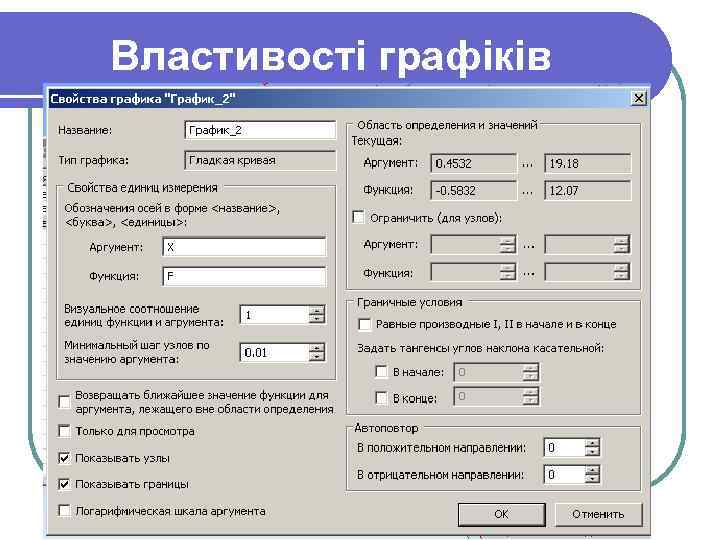The width and height of the screenshot is (720, 540).
Task: Click the stepper arrows of the В начале tangent
Action: point(530,372)
